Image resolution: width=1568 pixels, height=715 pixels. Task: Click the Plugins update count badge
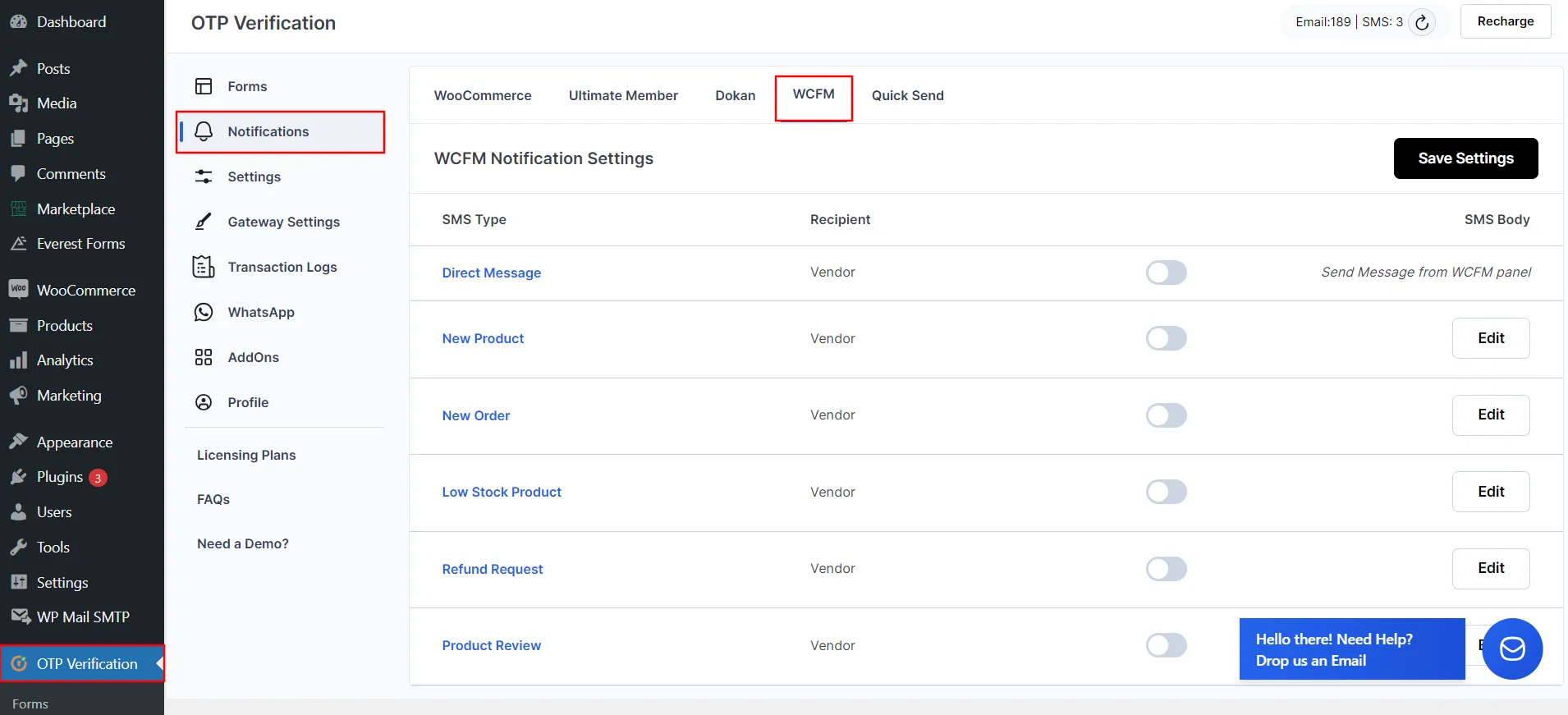point(98,478)
